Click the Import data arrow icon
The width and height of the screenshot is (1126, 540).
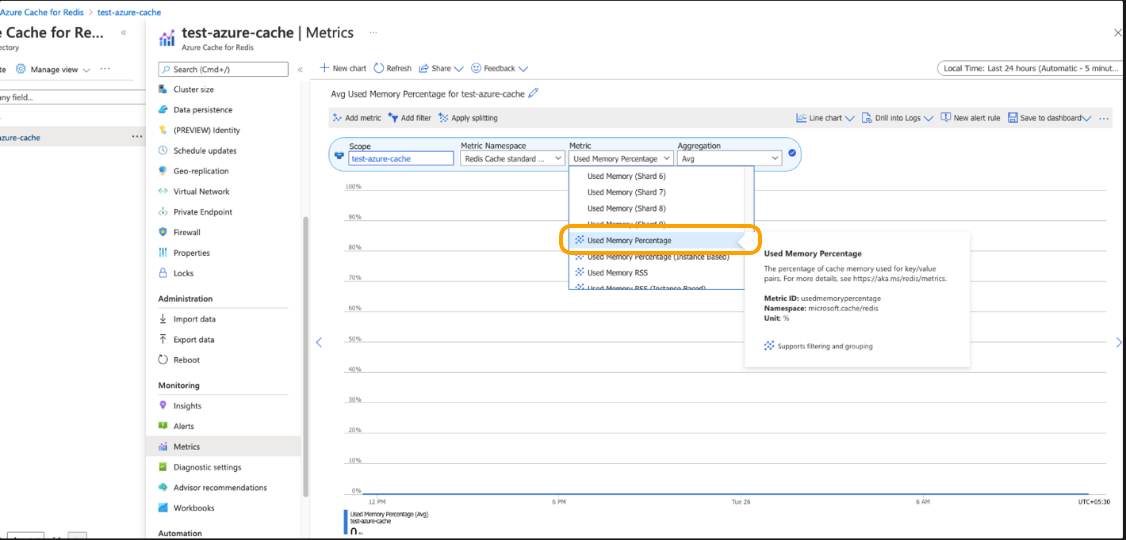[x=162, y=319]
